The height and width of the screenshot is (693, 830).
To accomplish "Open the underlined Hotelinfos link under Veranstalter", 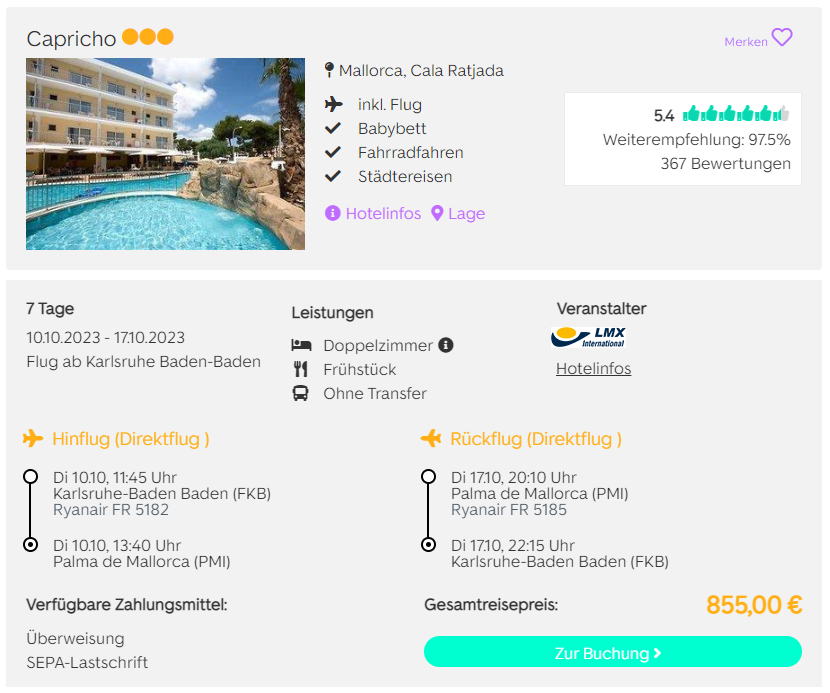I will (593, 368).
